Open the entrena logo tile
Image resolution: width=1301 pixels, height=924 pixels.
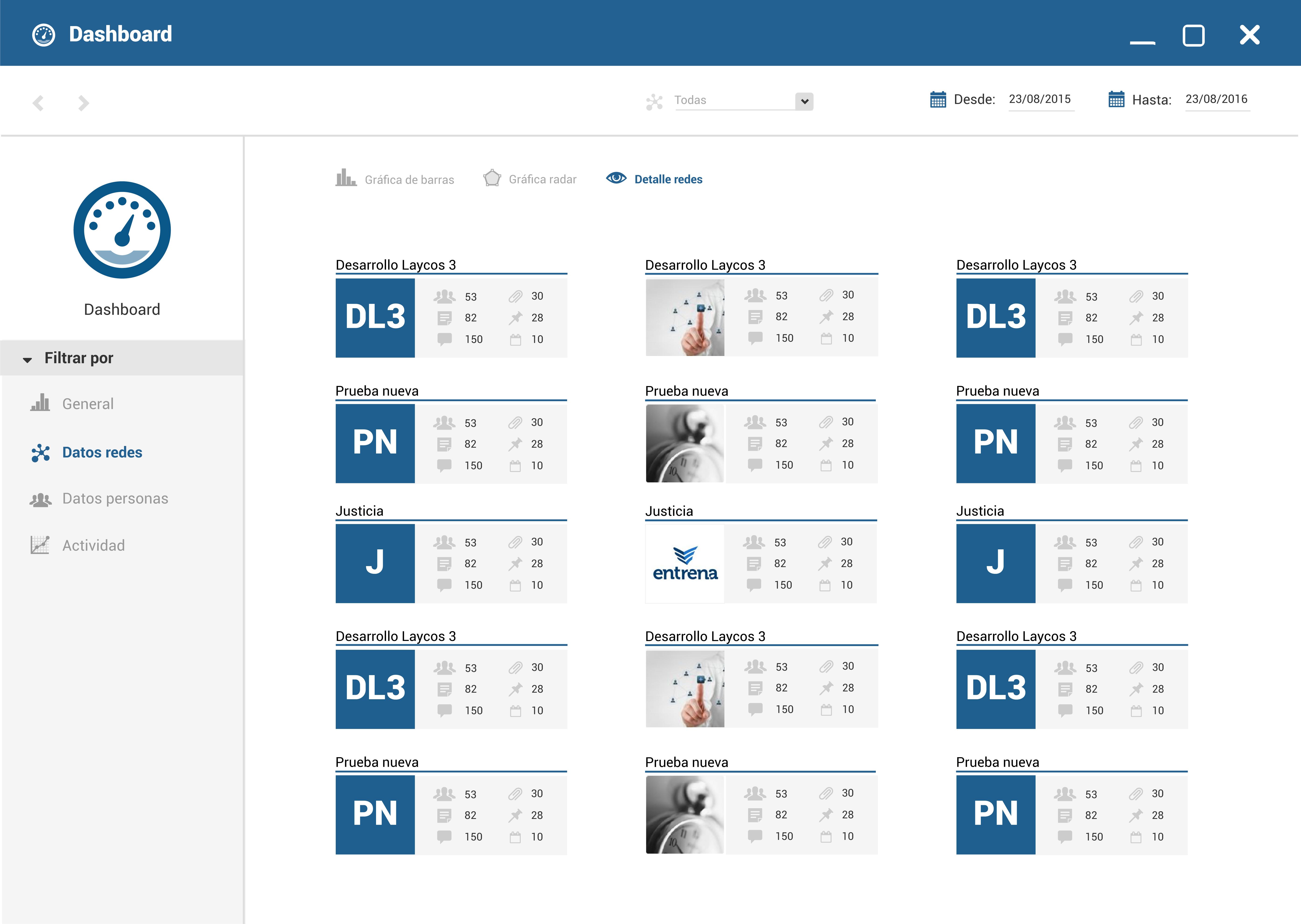pyautogui.click(x=685, y=563)
